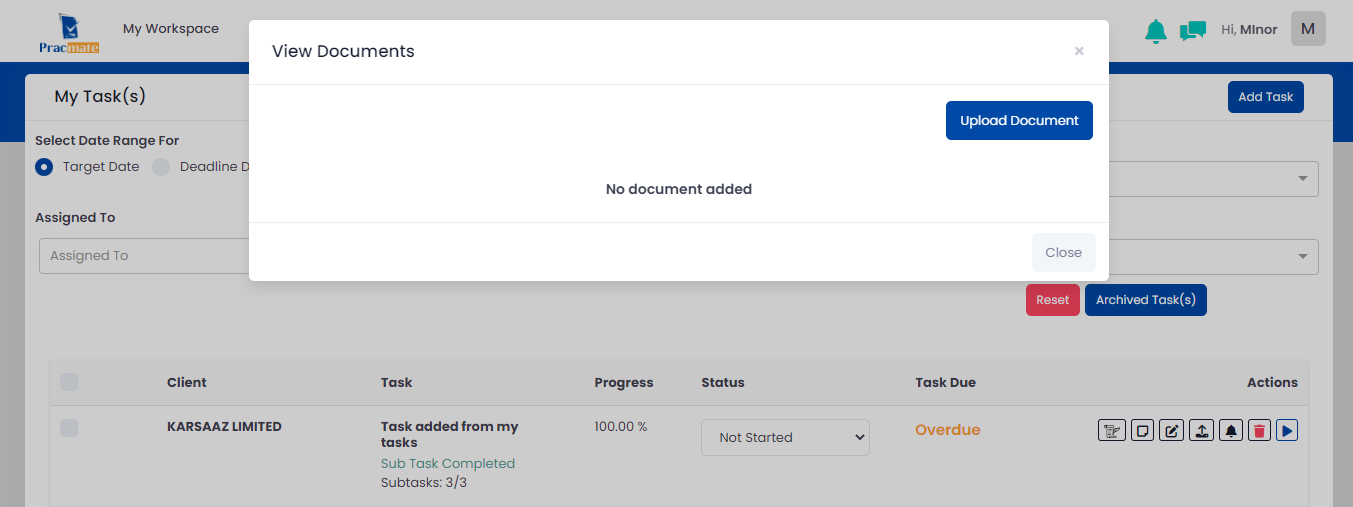Click the reminder bell icon in task row

coord(1231,430)
